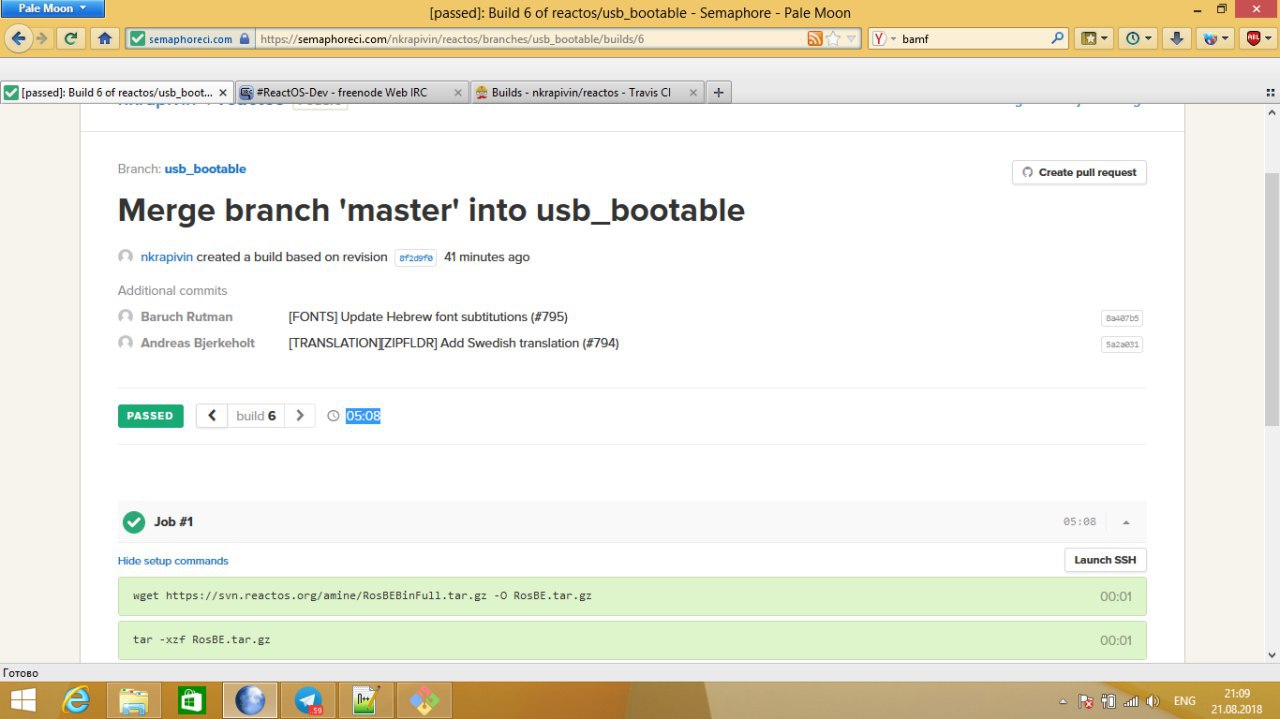
Task: Go back with the browser Back arrow
Action: (x=18, y=39)
